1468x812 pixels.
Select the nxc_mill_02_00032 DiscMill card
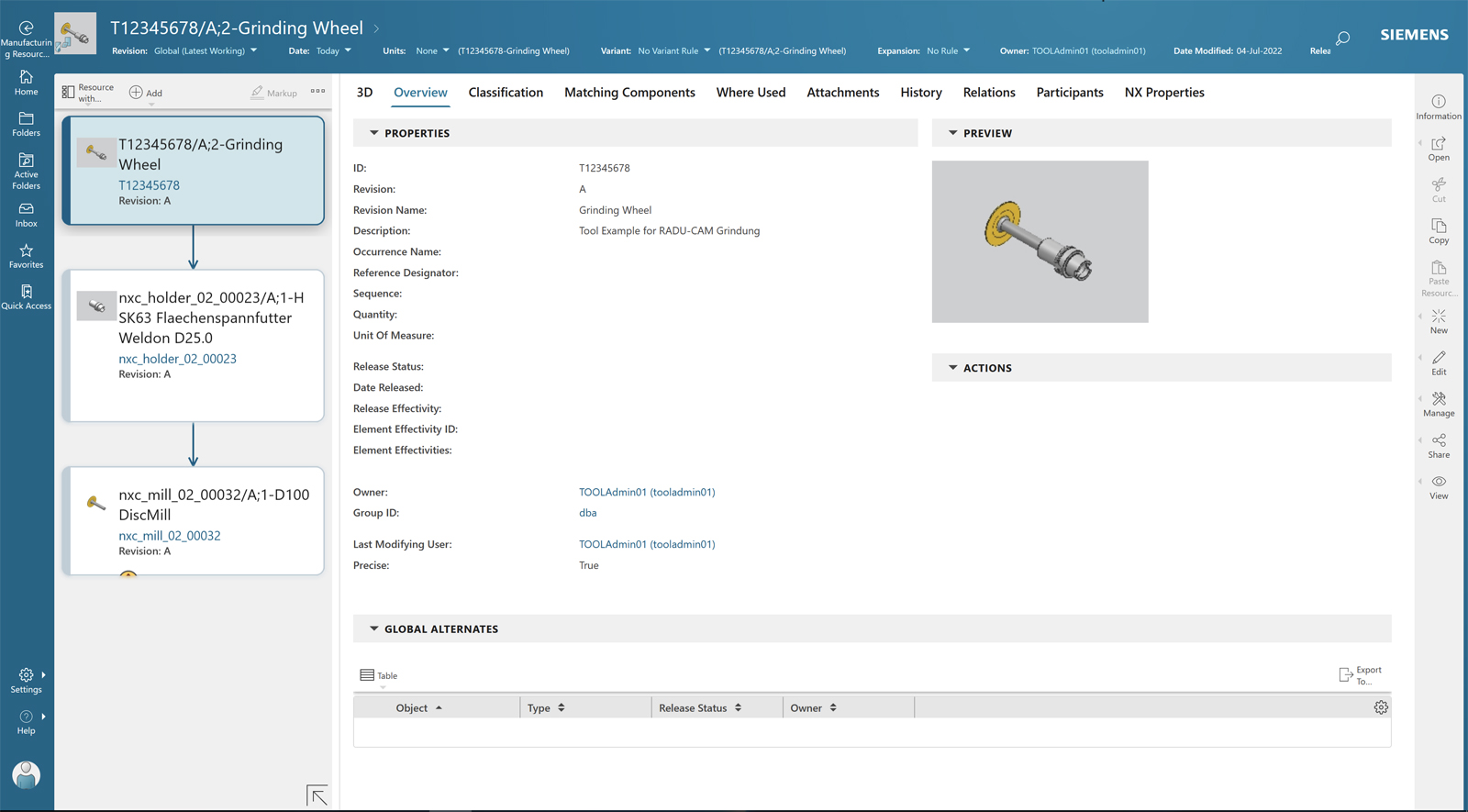coord(194,520)
